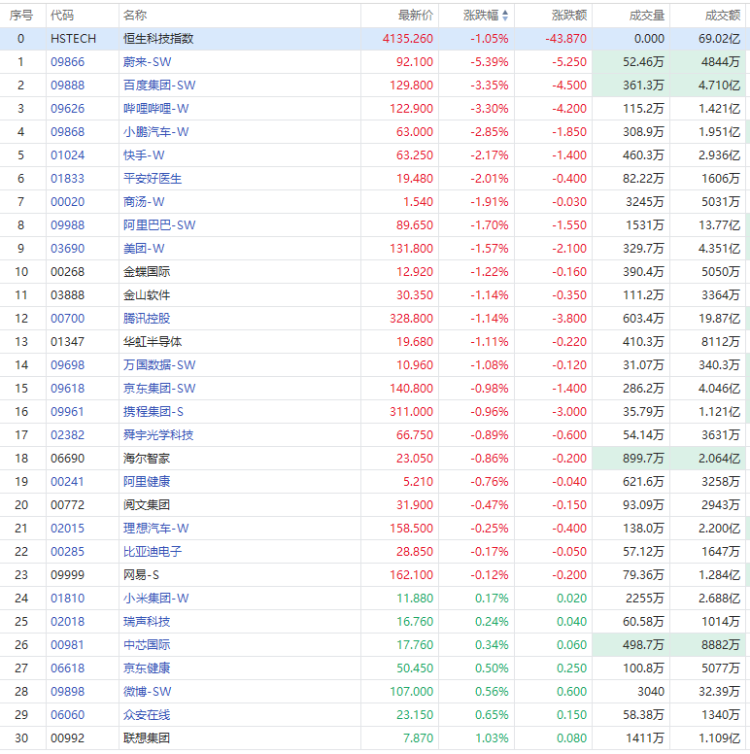The width and height of the screenshot is (750, 754).
Task: Open stock code link 09888
Action: point(67,85)
